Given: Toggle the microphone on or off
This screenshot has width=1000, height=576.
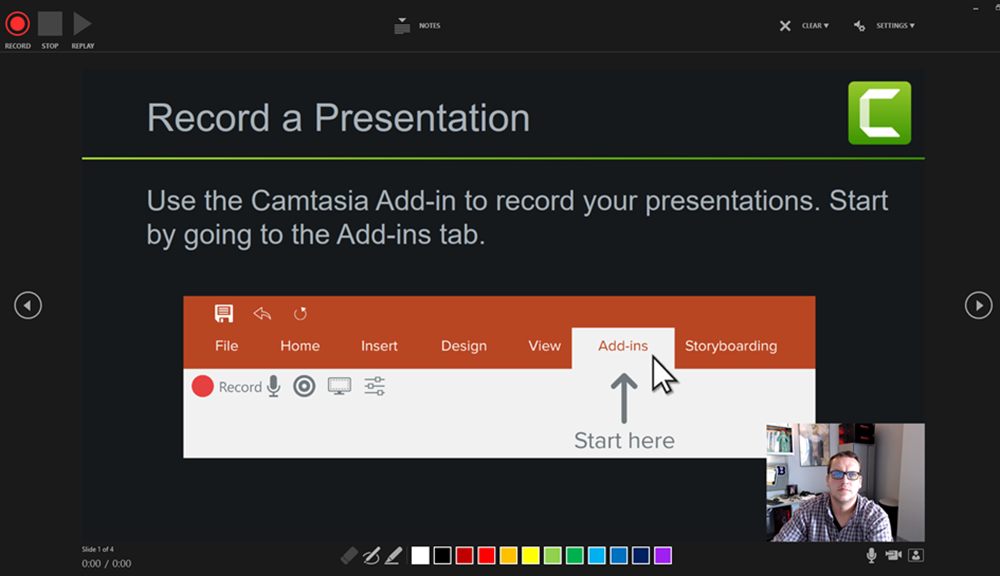Looking at the screenshot, I should coord(871,556).
